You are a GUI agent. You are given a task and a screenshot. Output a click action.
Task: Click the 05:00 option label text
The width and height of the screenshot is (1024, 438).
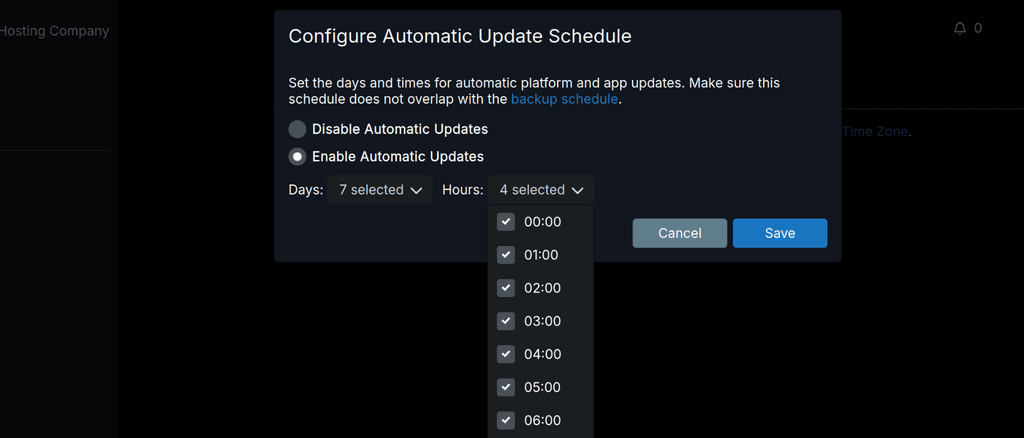pyautogui.click(x=543, y=387)
